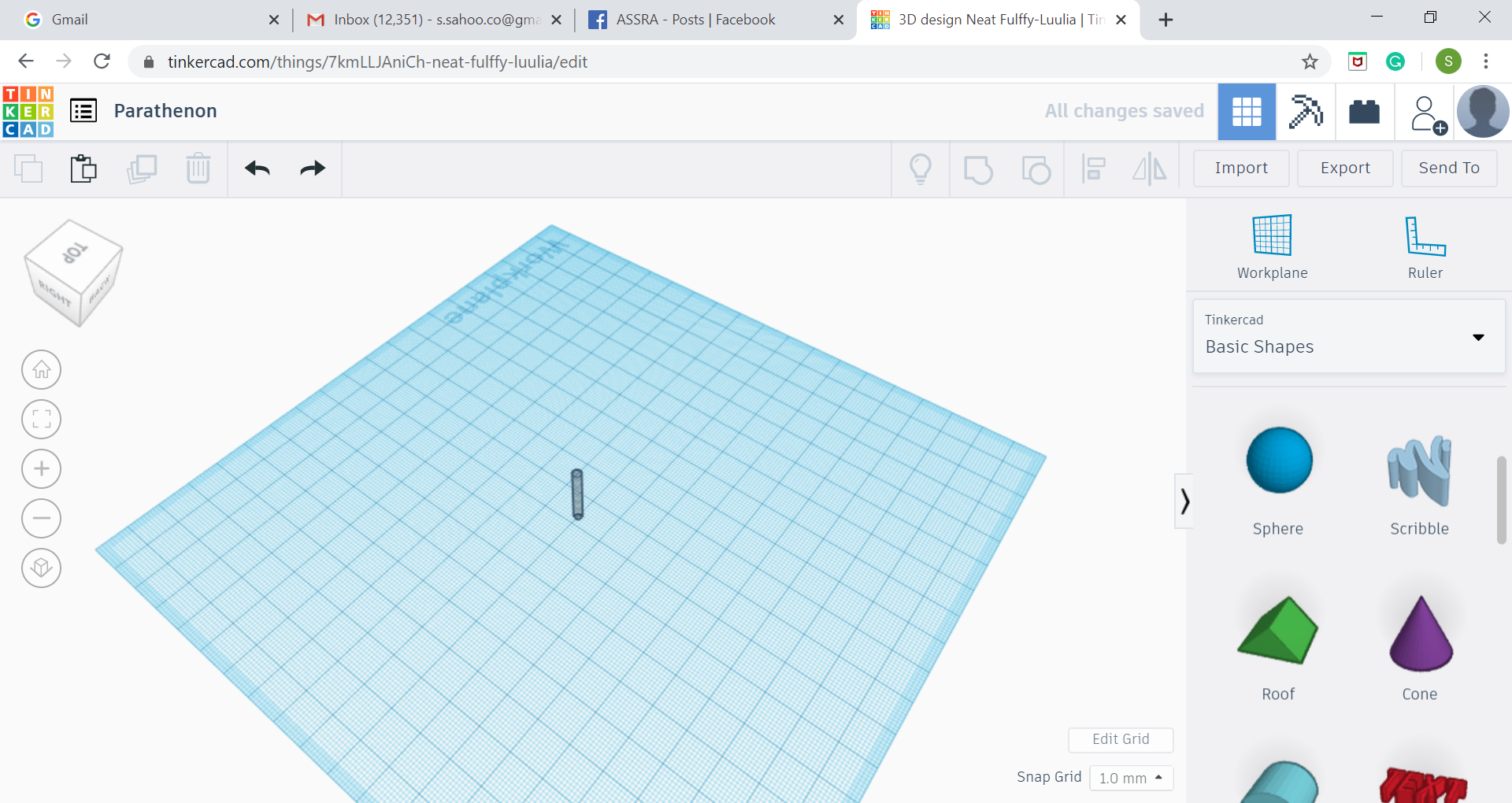Click the Home view button

[x=42, y=369]
